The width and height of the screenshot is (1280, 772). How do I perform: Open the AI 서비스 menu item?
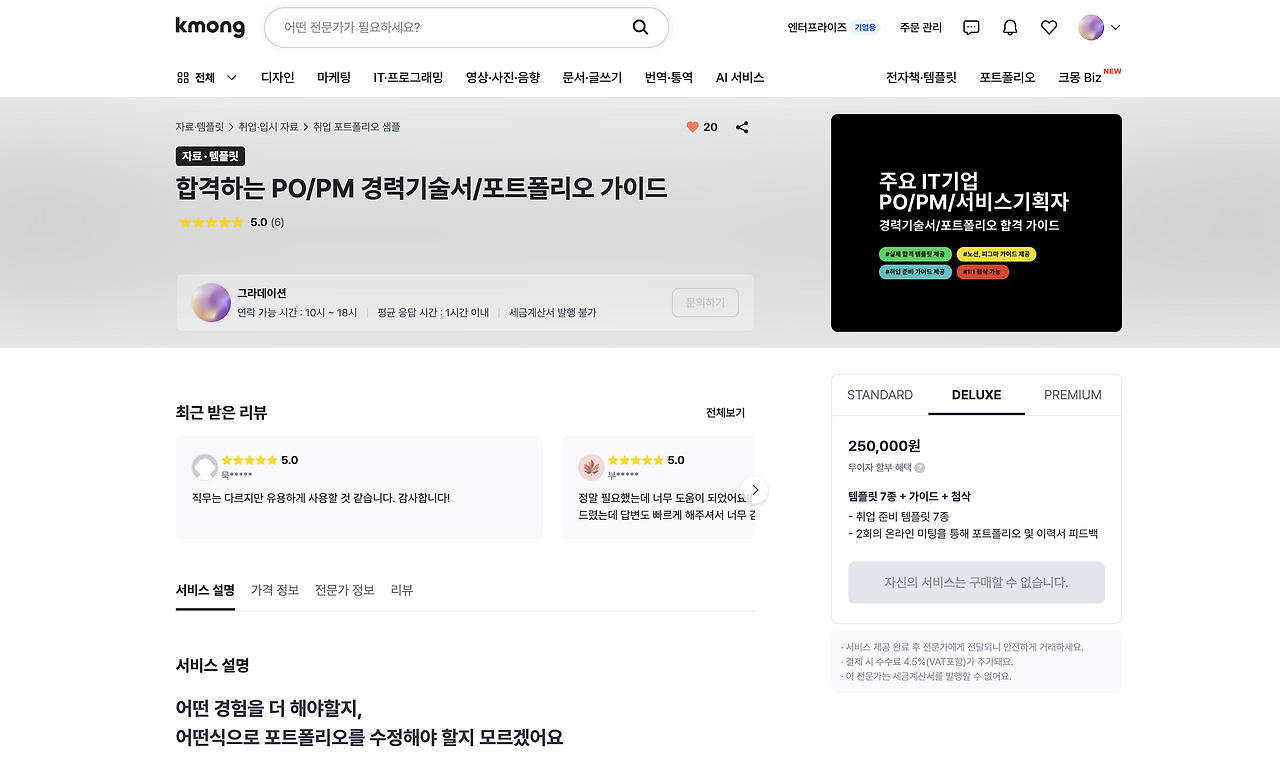tap(740, 77)
